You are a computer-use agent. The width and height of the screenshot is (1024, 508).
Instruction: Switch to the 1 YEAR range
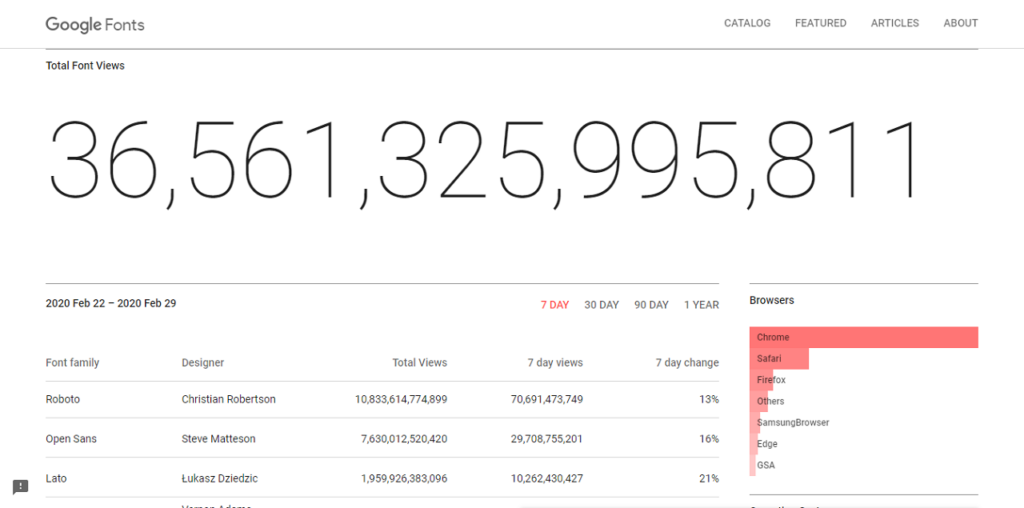point(701,305)
